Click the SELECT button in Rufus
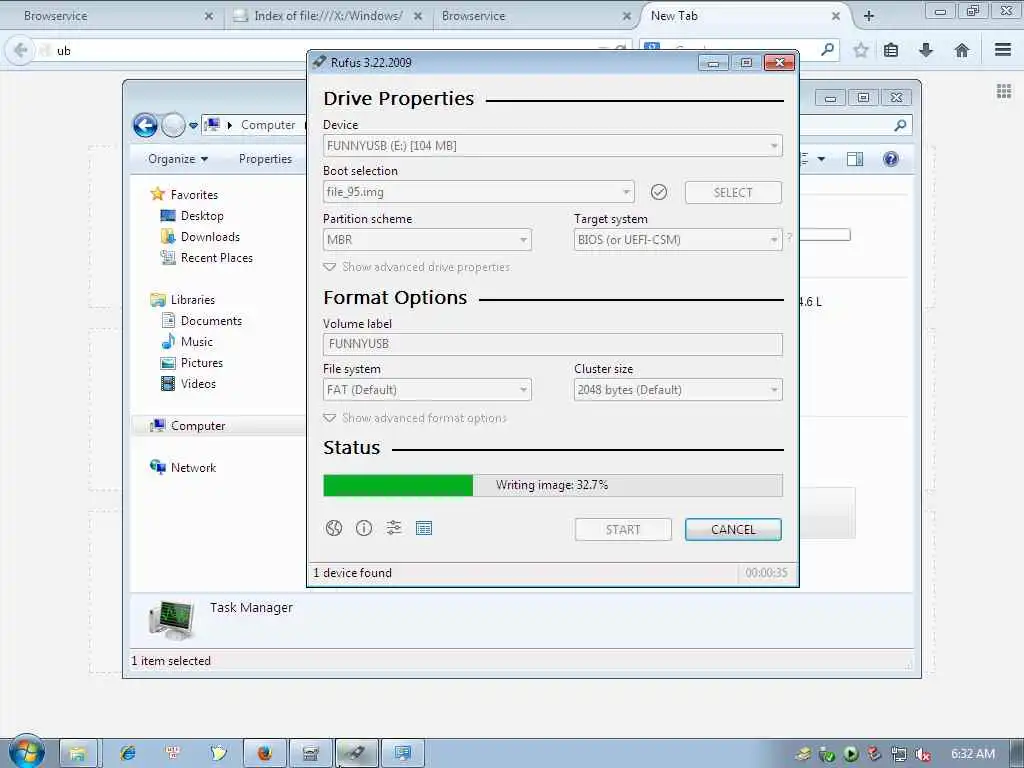 point(733,193)
